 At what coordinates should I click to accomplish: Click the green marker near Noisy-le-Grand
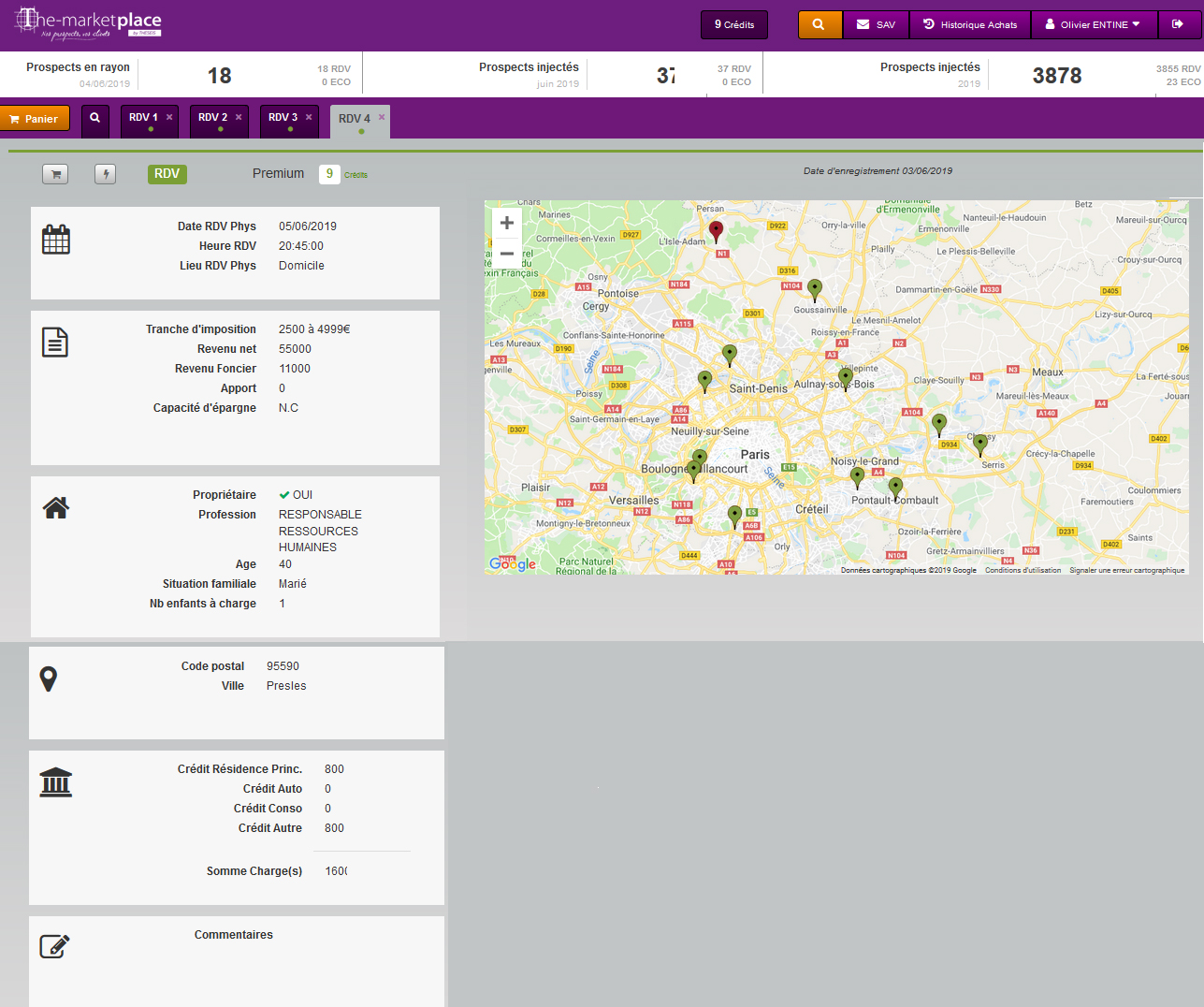pyautogui.click(x=857, y=477)
